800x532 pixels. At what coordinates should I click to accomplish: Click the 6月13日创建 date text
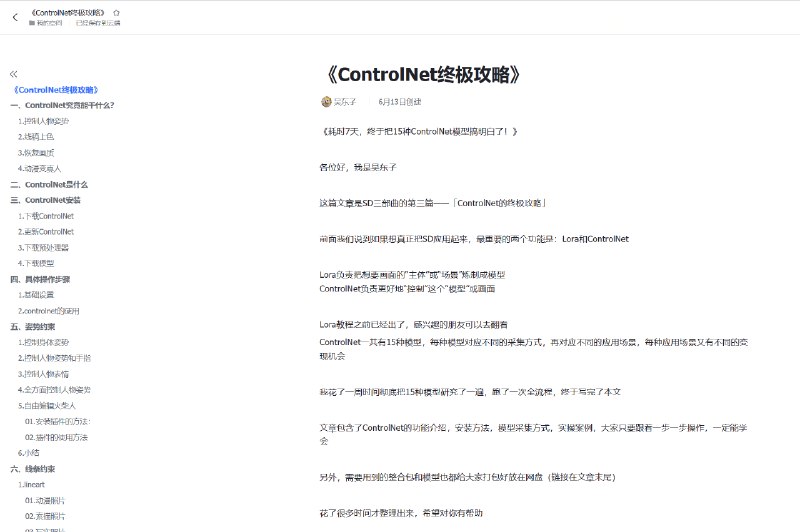coord(399,102)
